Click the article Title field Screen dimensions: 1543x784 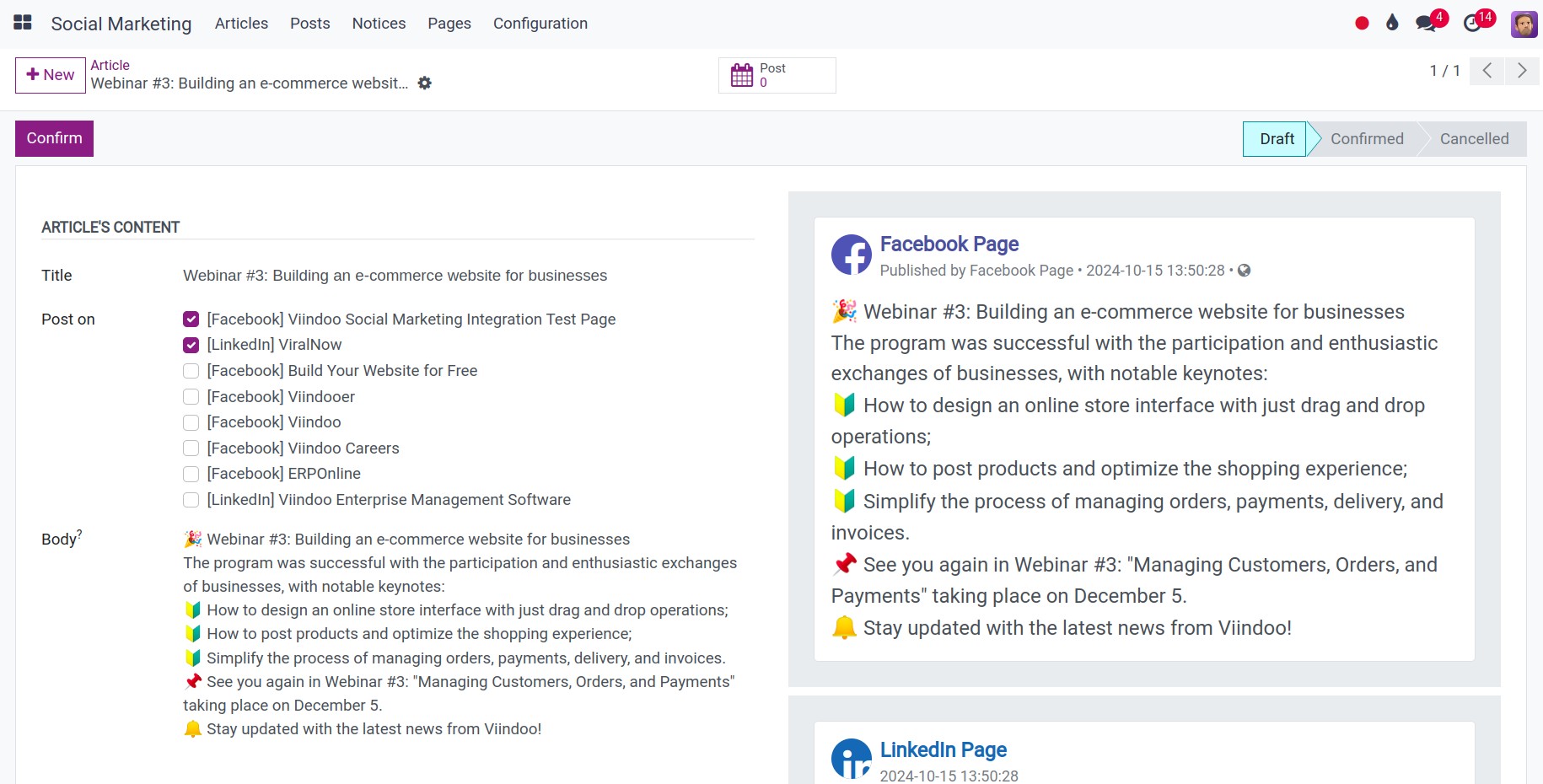(468, 276)
